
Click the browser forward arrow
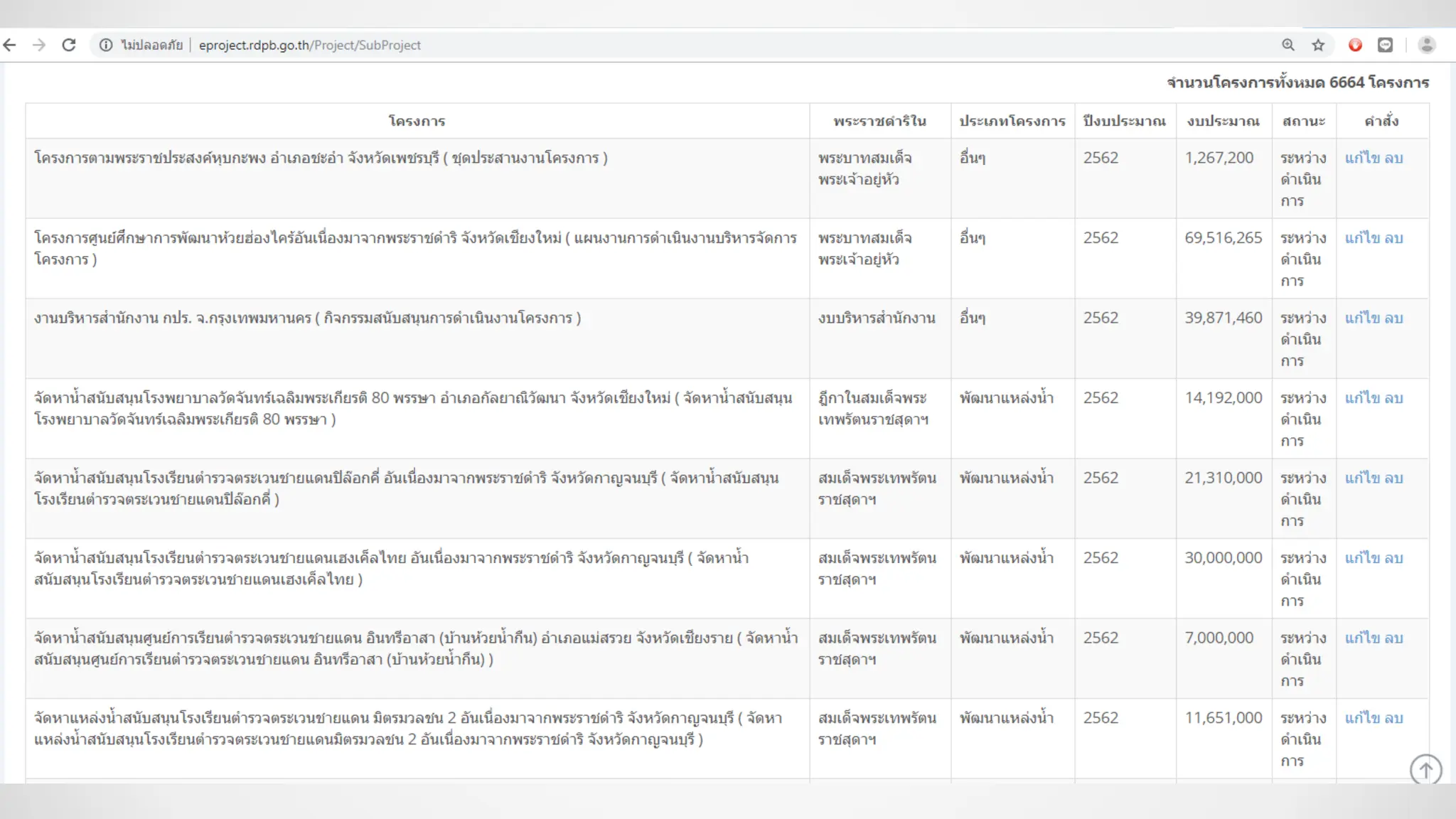tap(39, 45)
